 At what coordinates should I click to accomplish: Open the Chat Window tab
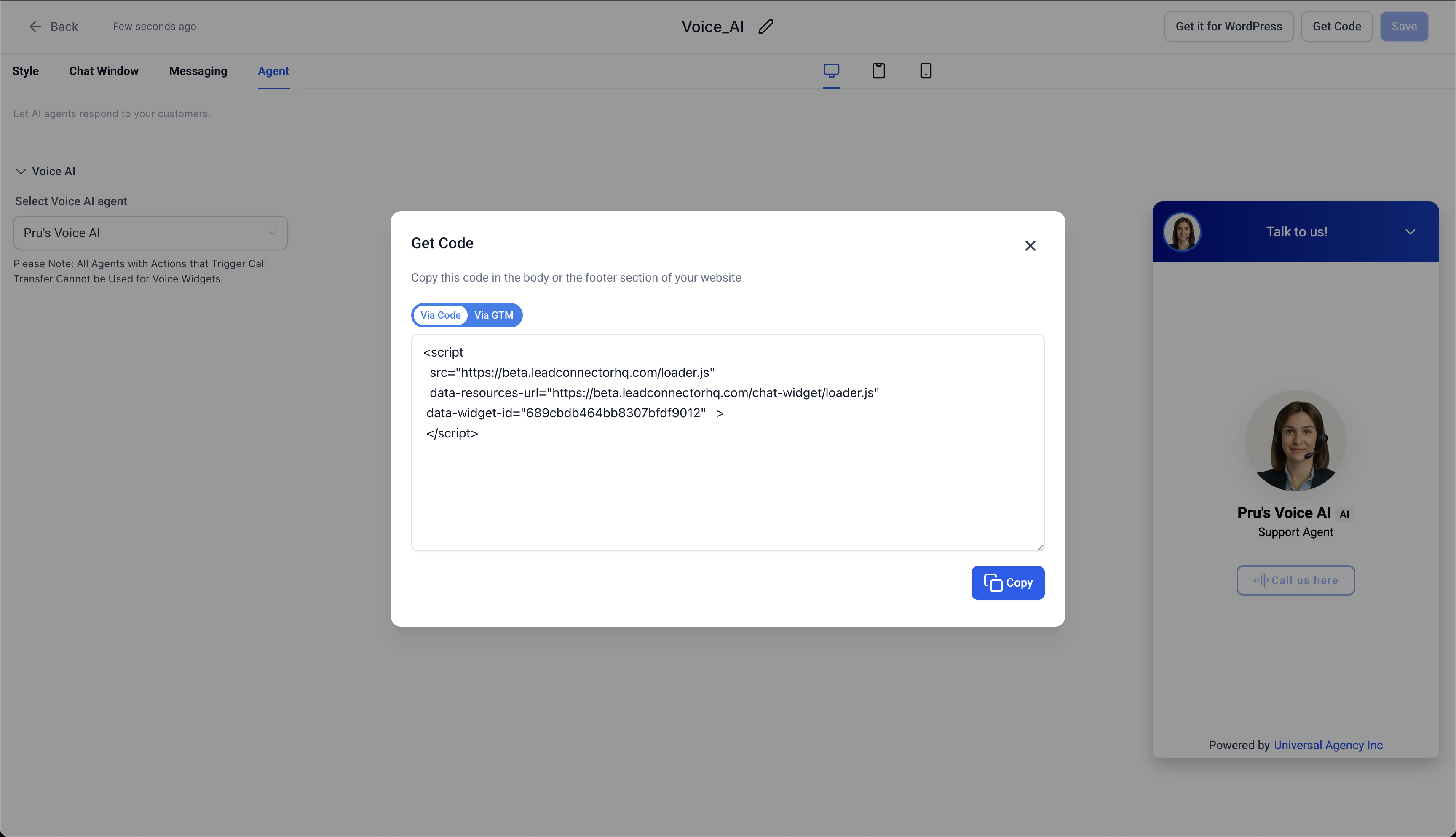103,71
